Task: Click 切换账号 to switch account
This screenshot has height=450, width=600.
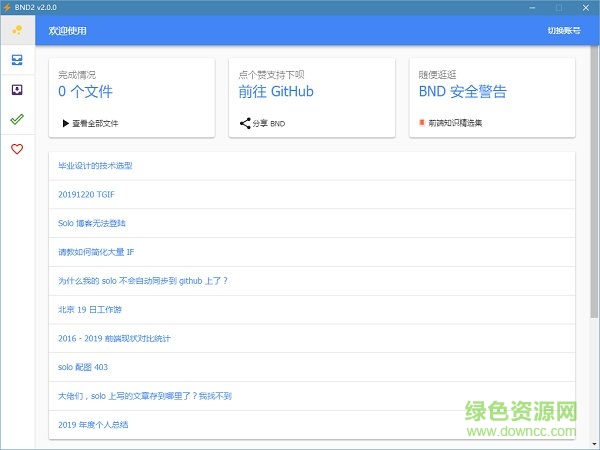Action: click(563, 31)
